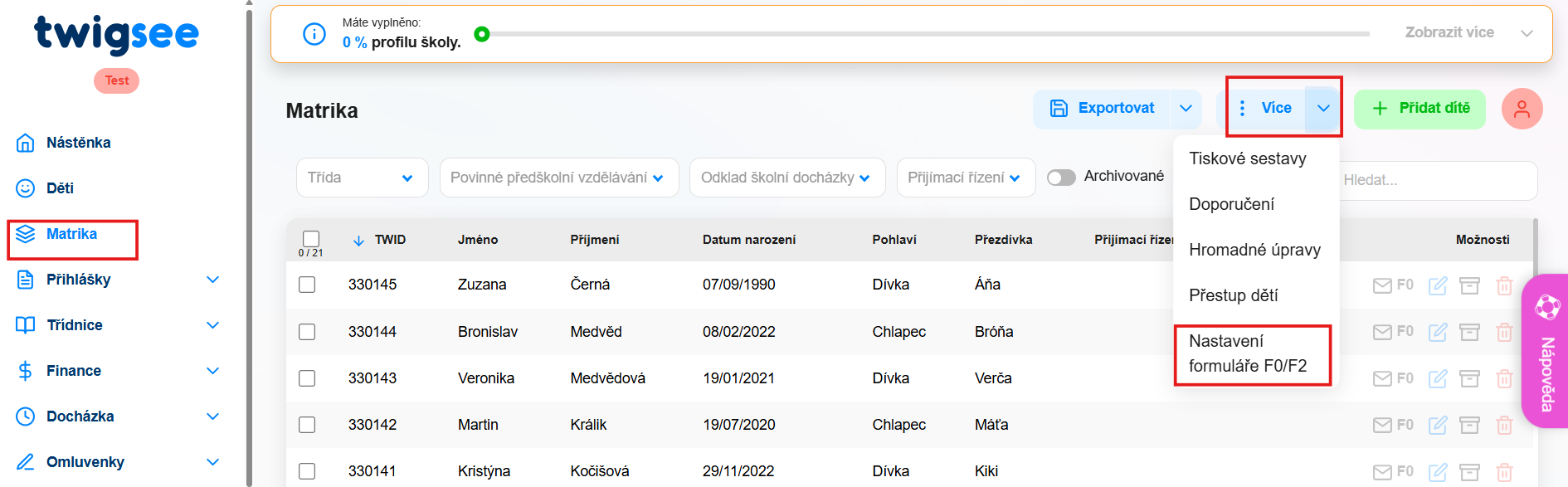Select Hromadné úpravy from the menu
Viewport: 1568px width, 487px height.
click(1254, 250)
